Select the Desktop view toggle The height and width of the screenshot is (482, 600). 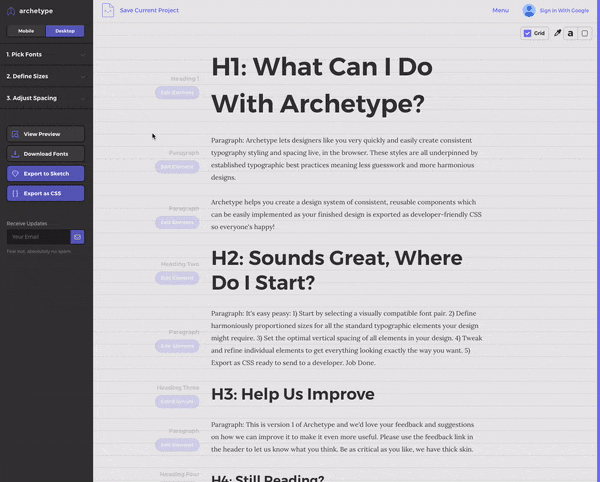pyautogui.click(x=65, y=31)
